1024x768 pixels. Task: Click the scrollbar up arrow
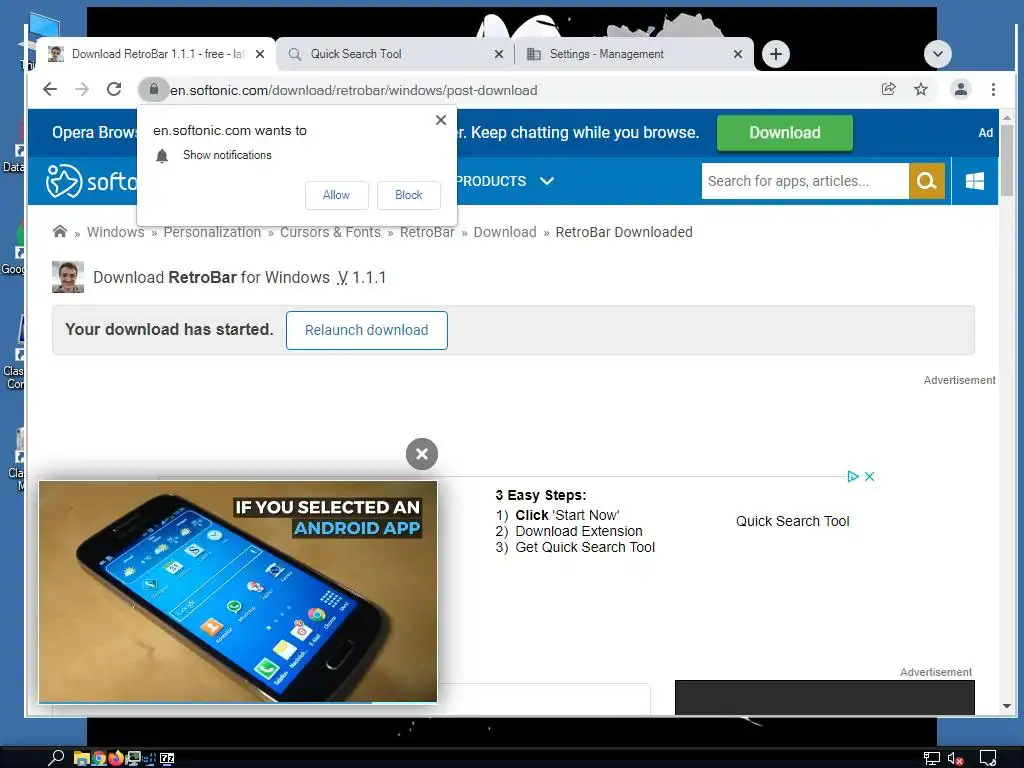tap(1006, 118)
